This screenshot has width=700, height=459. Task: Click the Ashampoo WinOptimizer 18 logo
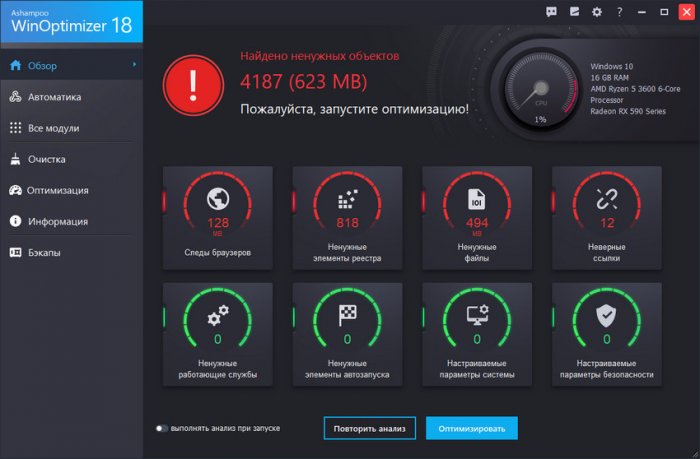71,21
